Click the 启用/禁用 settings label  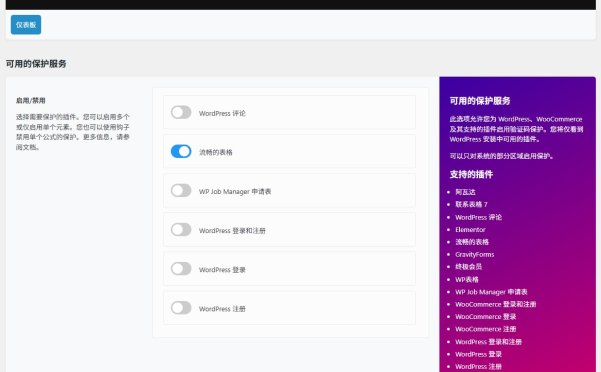(31, 101)
